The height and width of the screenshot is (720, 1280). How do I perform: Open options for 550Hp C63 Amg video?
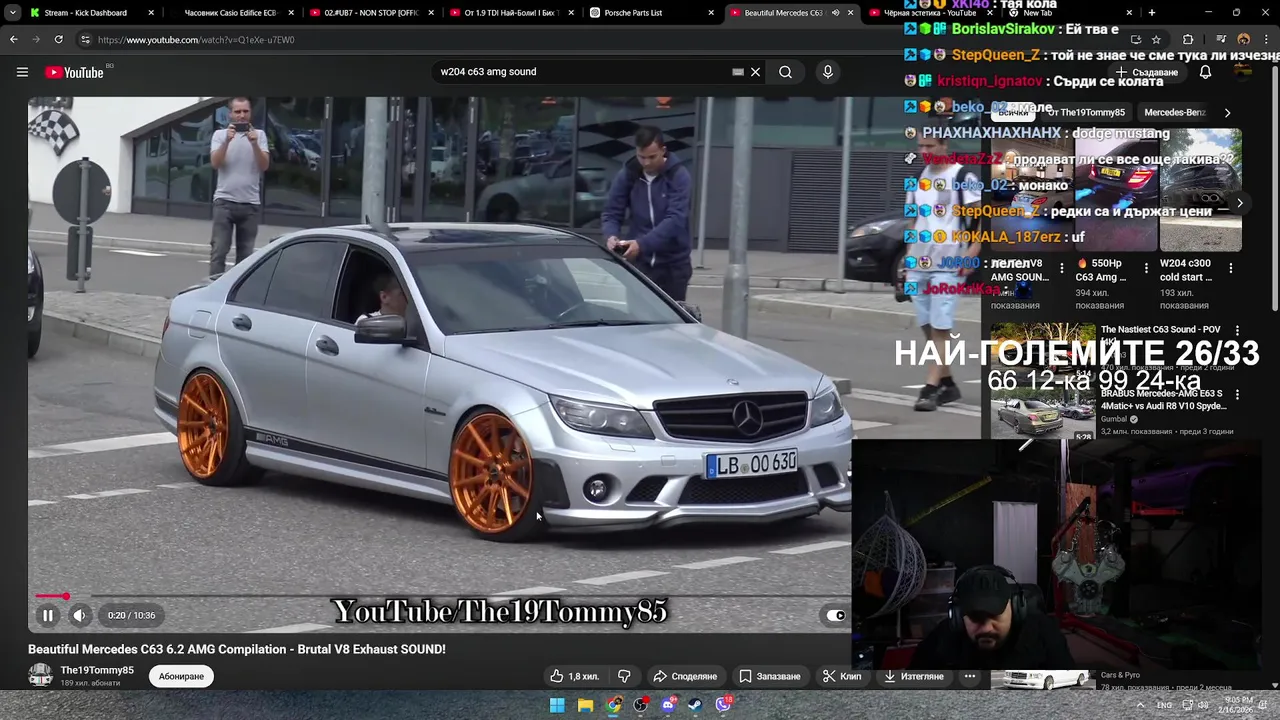pos(1147,268)
